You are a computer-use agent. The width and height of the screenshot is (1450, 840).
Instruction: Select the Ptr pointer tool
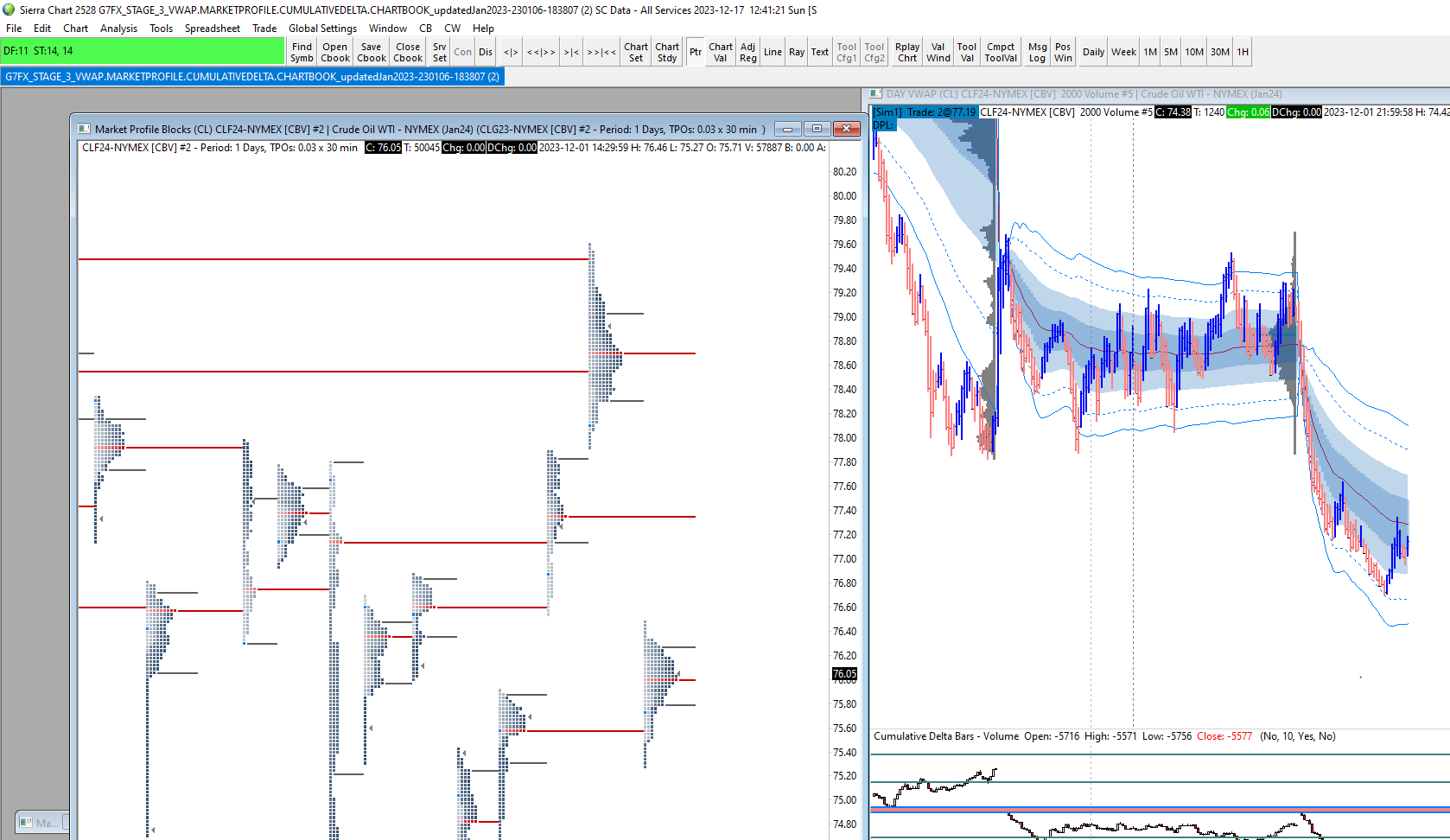(x=696, y=53)
